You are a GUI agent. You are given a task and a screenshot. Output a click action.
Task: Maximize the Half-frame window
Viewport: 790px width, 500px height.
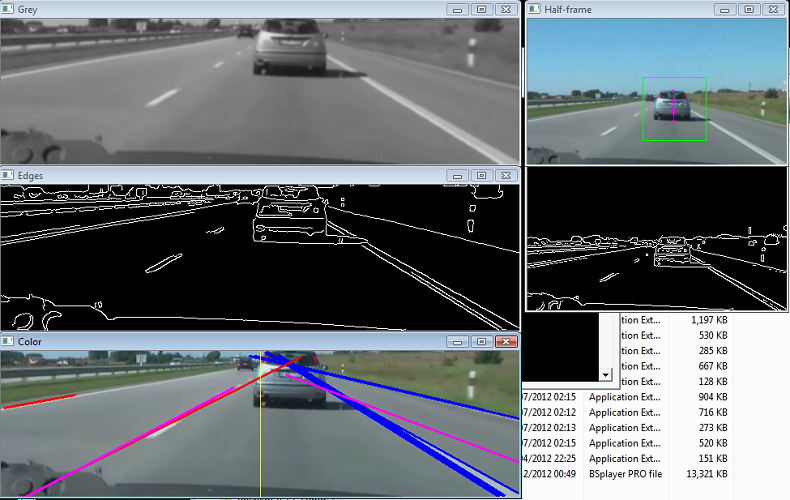tap(748, 9)
